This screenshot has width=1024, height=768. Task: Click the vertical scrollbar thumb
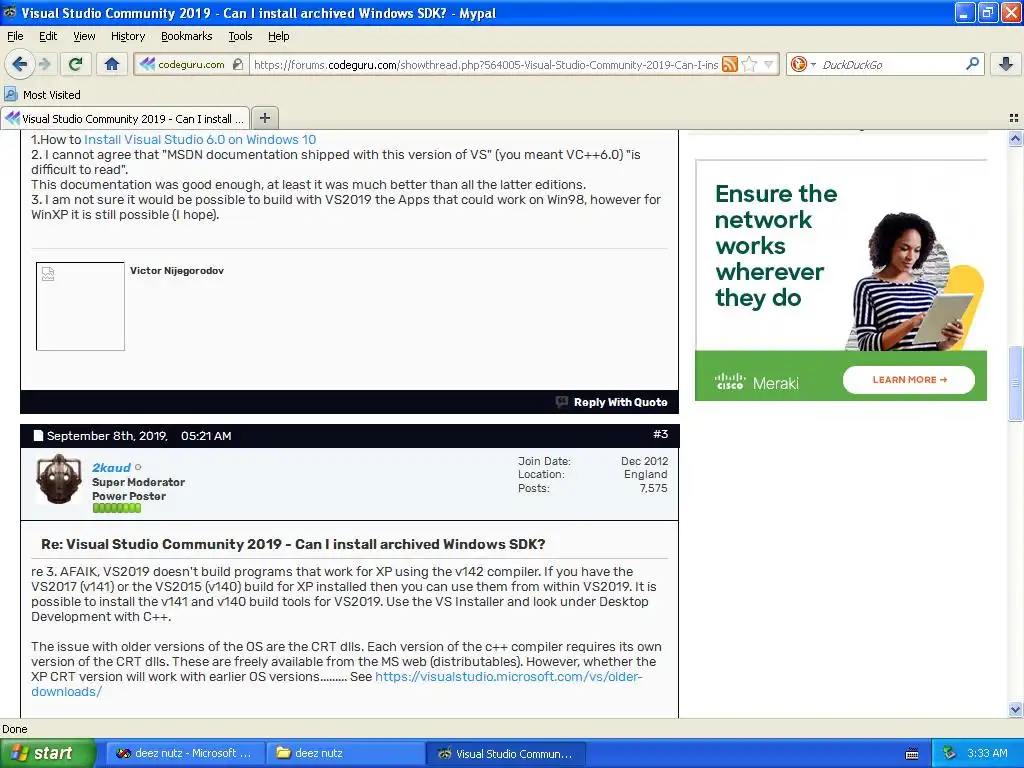(x=1015, y=383)
